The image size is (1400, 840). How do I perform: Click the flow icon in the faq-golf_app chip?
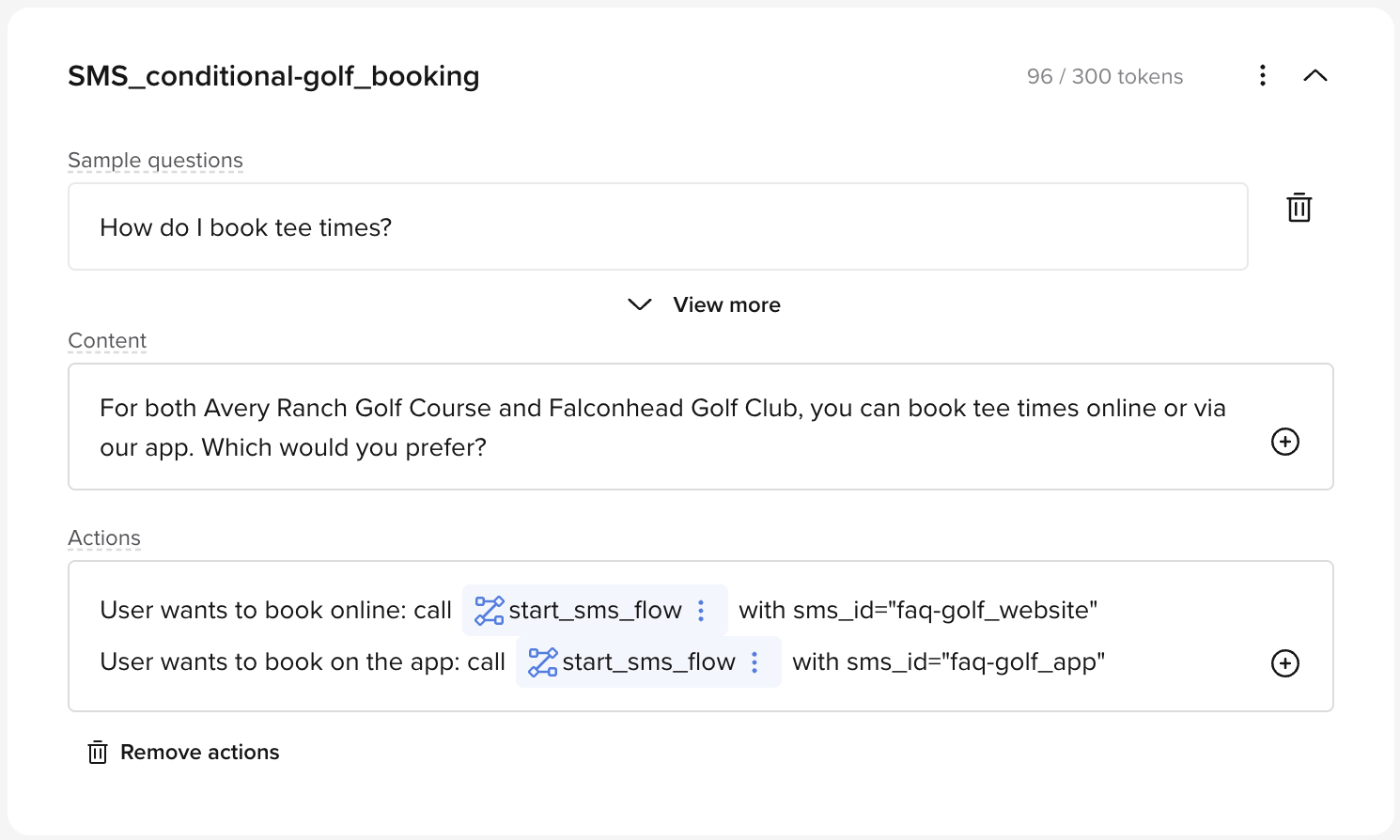pyautogui.click(x=542, y=662)
